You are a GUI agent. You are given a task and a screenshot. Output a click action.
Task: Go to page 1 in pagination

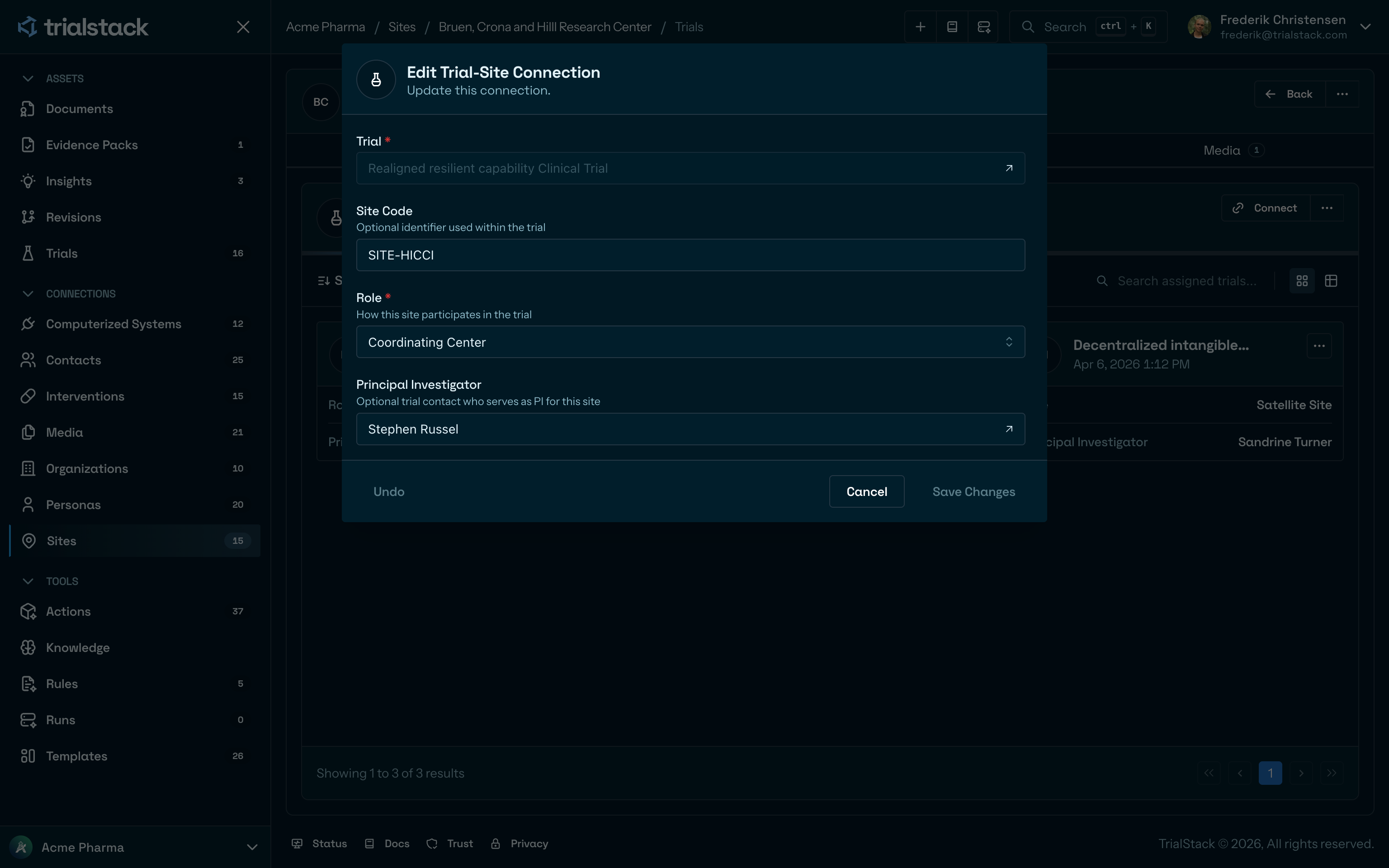[1270, 773]
